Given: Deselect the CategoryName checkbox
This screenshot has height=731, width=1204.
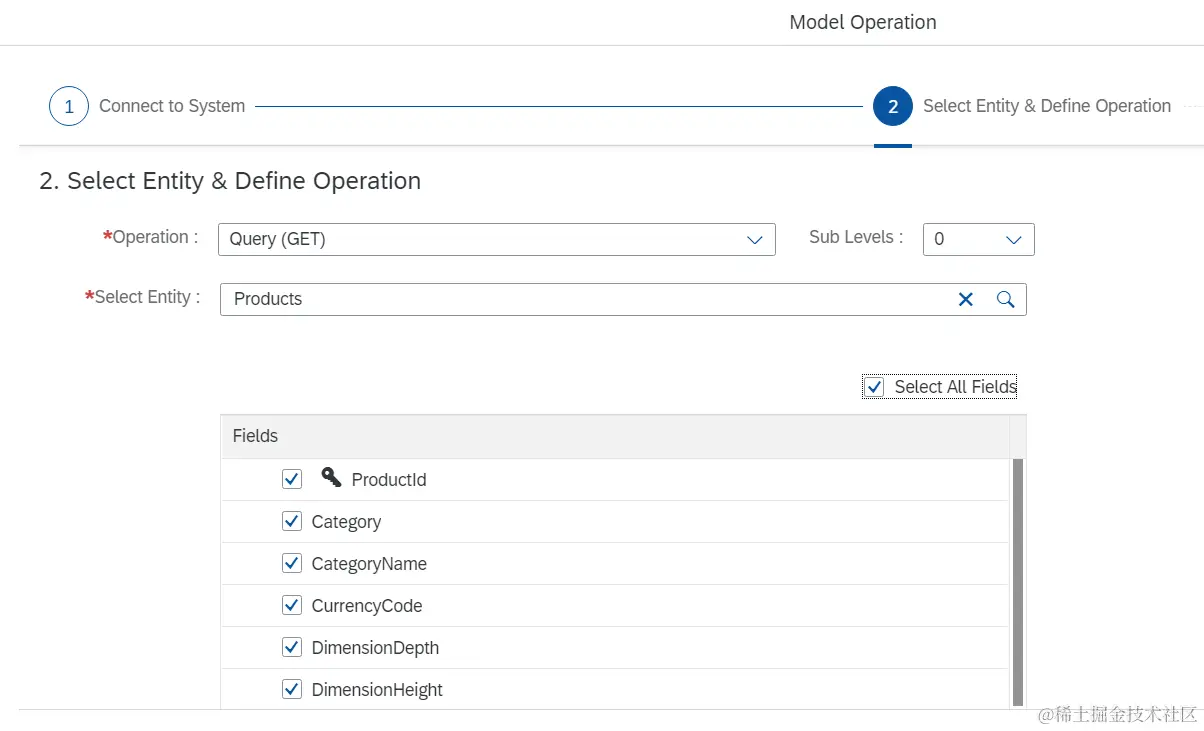Looking at the screenshot, I should pyautogui.click(x=292, y=563).
